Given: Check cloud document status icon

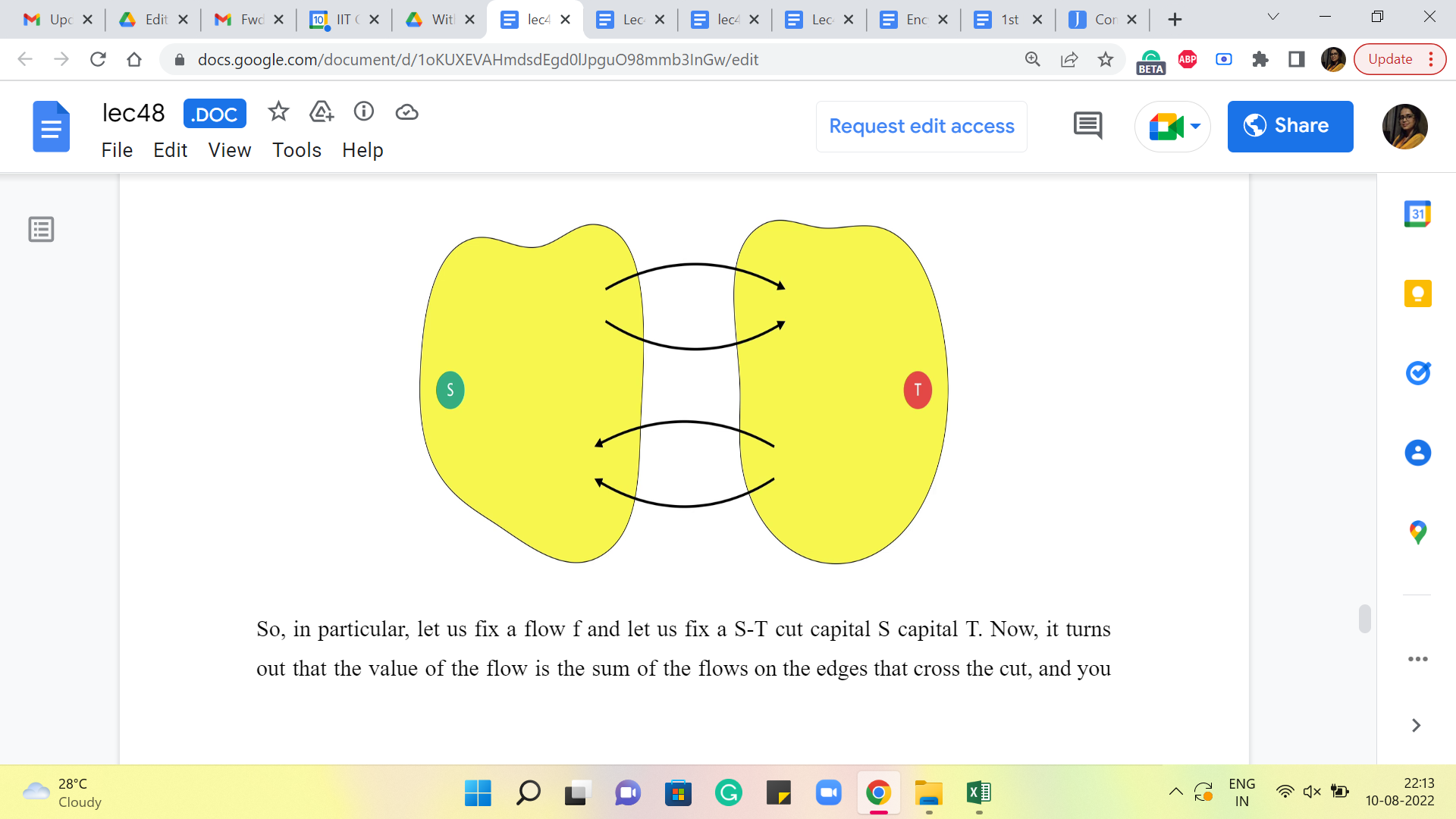Looking at the screenshot, I should (407, 112).
